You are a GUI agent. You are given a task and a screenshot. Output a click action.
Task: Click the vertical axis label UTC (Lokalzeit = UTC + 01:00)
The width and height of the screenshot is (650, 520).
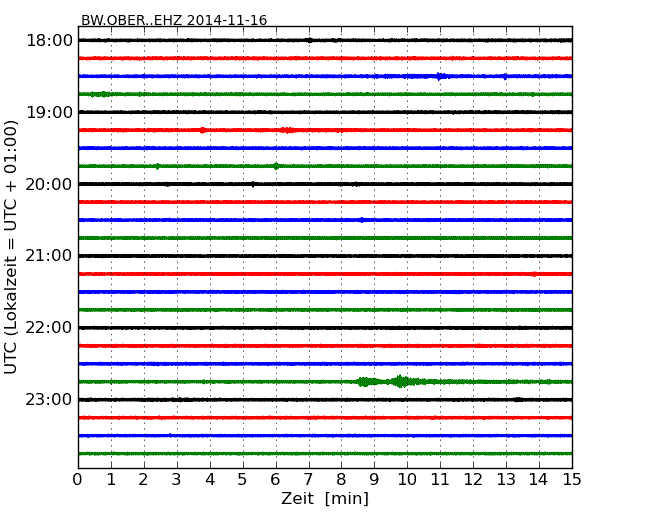(11, 247)
